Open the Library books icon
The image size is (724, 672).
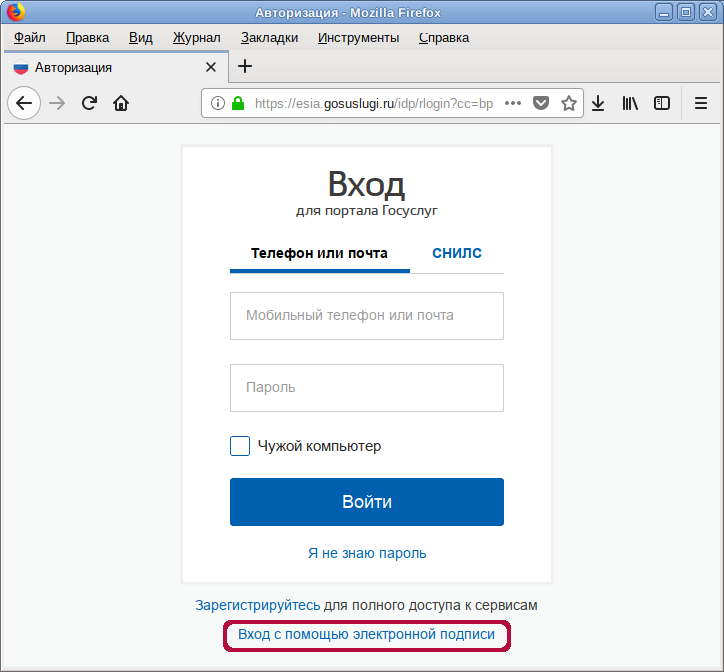pyautogui.click(x=630, y=103)
